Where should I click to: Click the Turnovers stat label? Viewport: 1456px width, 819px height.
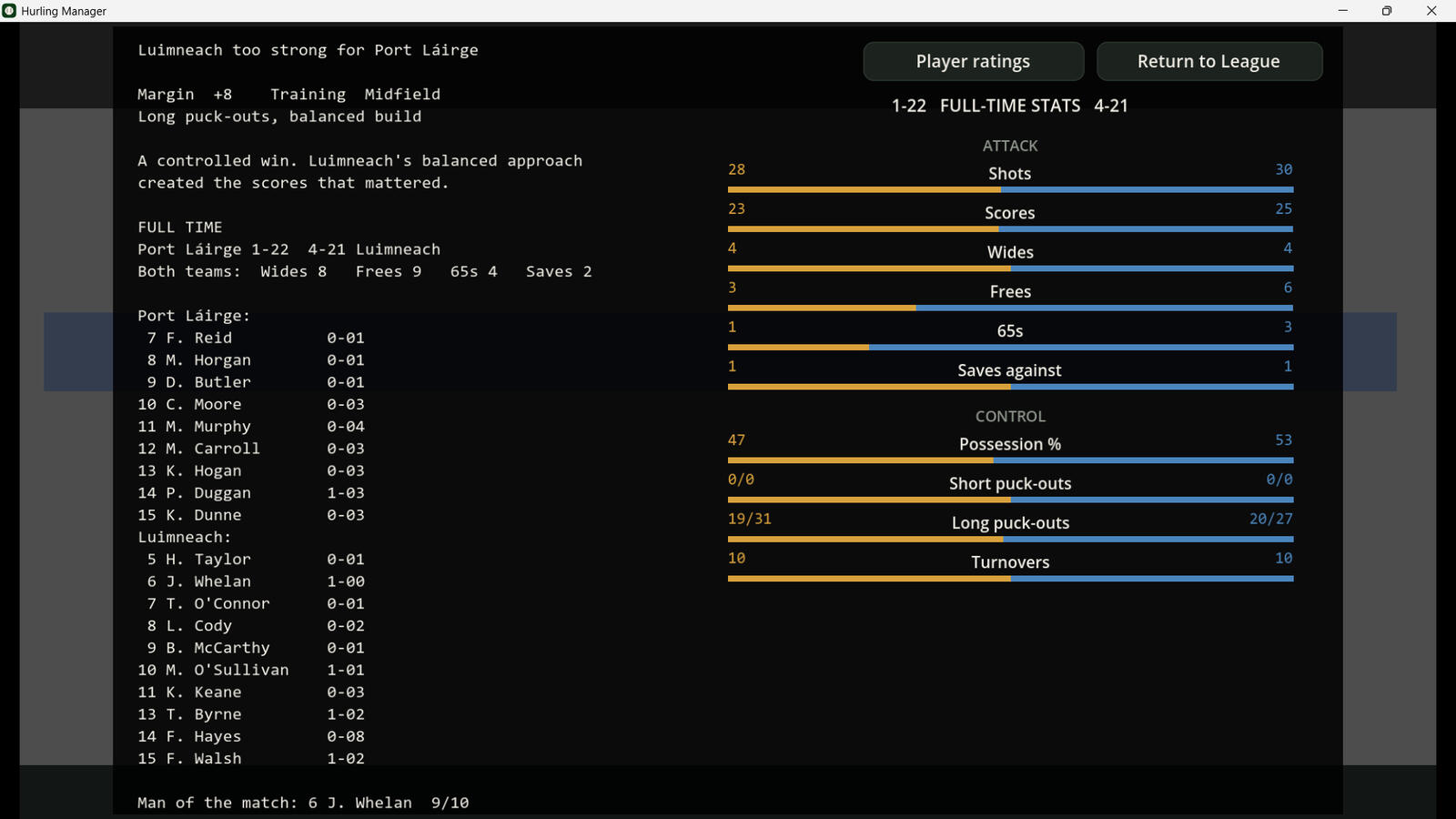pyautogui.click(x=1010, y=562)
